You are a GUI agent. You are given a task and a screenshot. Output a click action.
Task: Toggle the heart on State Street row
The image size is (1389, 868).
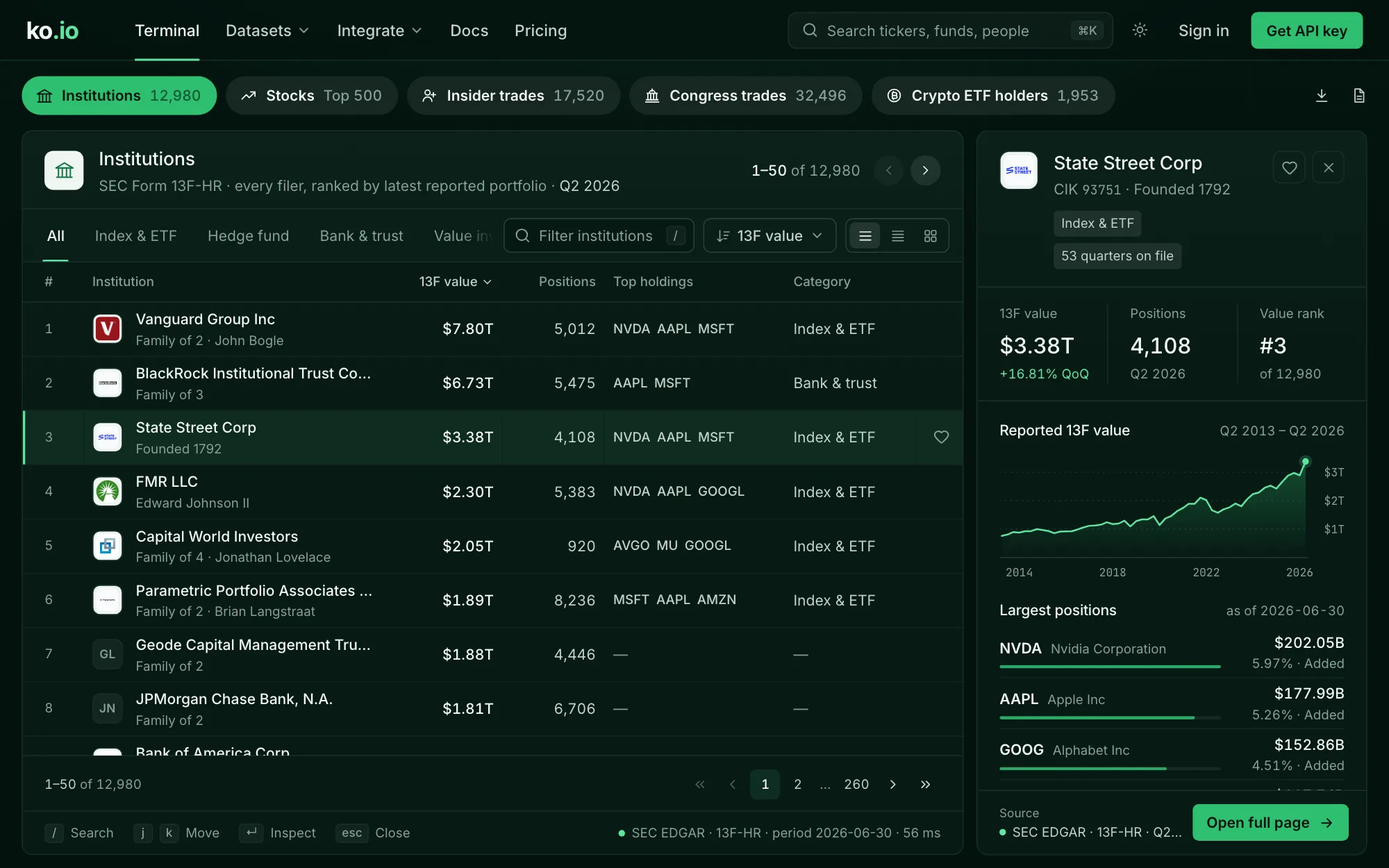[941, 437]
